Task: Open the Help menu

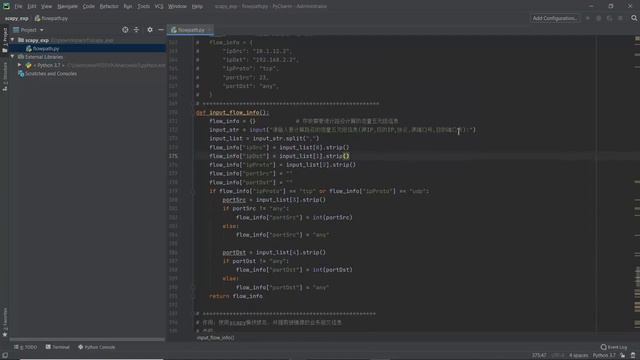Action: pyautogui.click(x=197, y=7)
